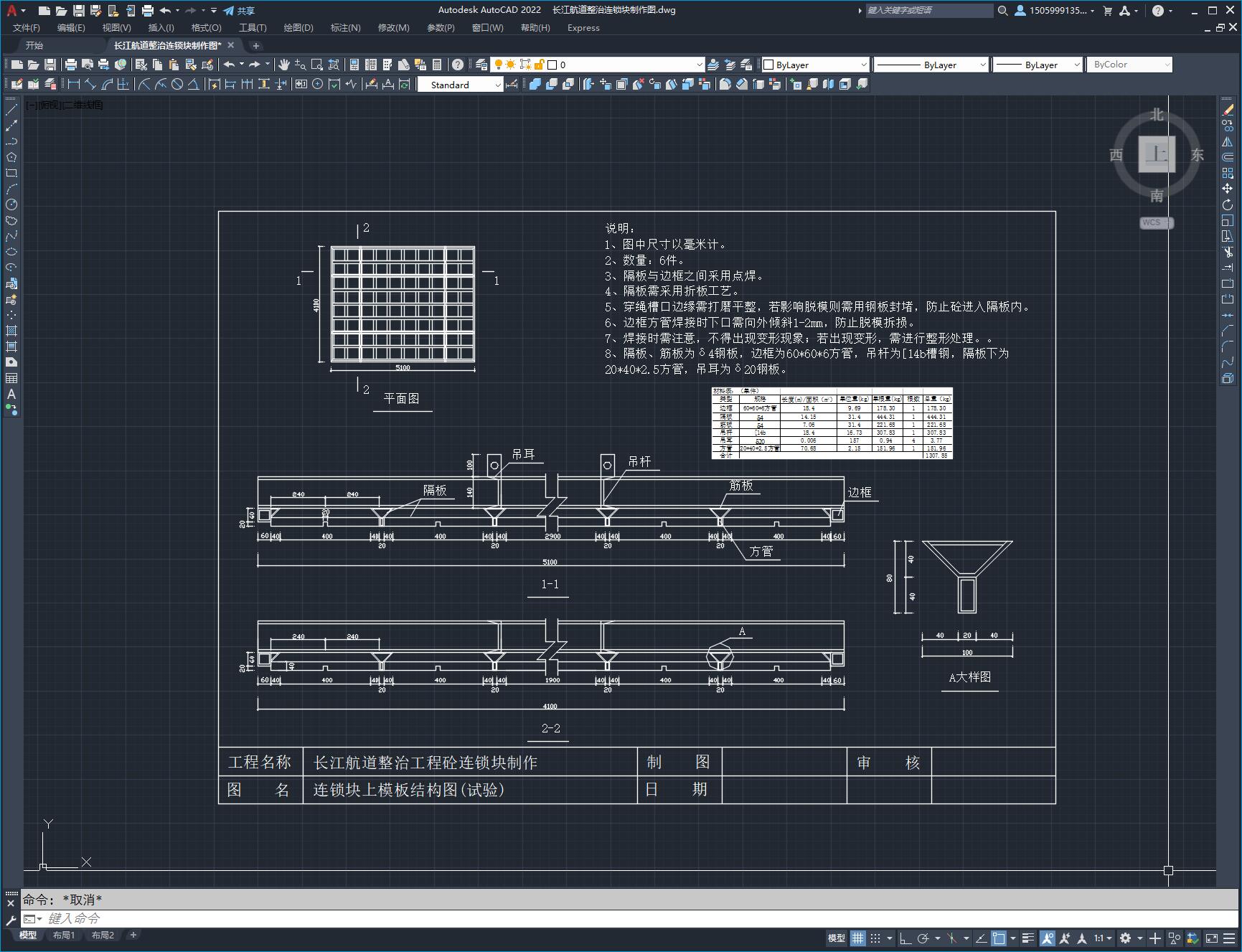The image size is (1242, 952).
Task: Open the Layer Properties manager icon
Action: click(x=481, y=65)
